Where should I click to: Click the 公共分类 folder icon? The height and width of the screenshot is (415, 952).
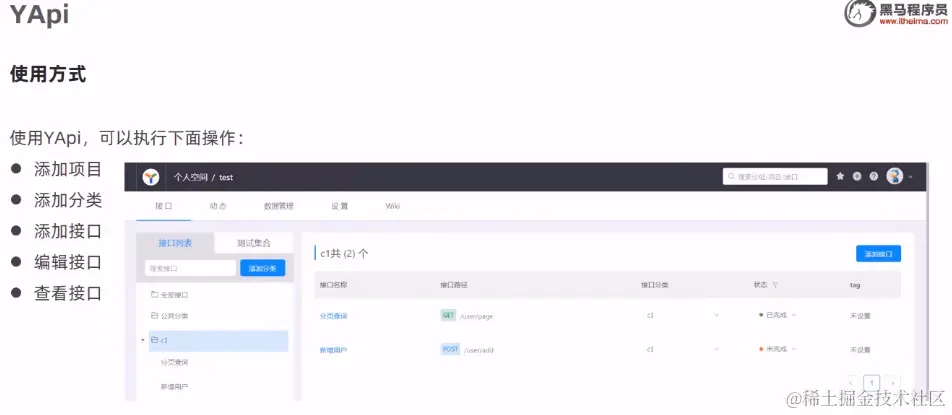pyautogui.click(x=154, y=315)
